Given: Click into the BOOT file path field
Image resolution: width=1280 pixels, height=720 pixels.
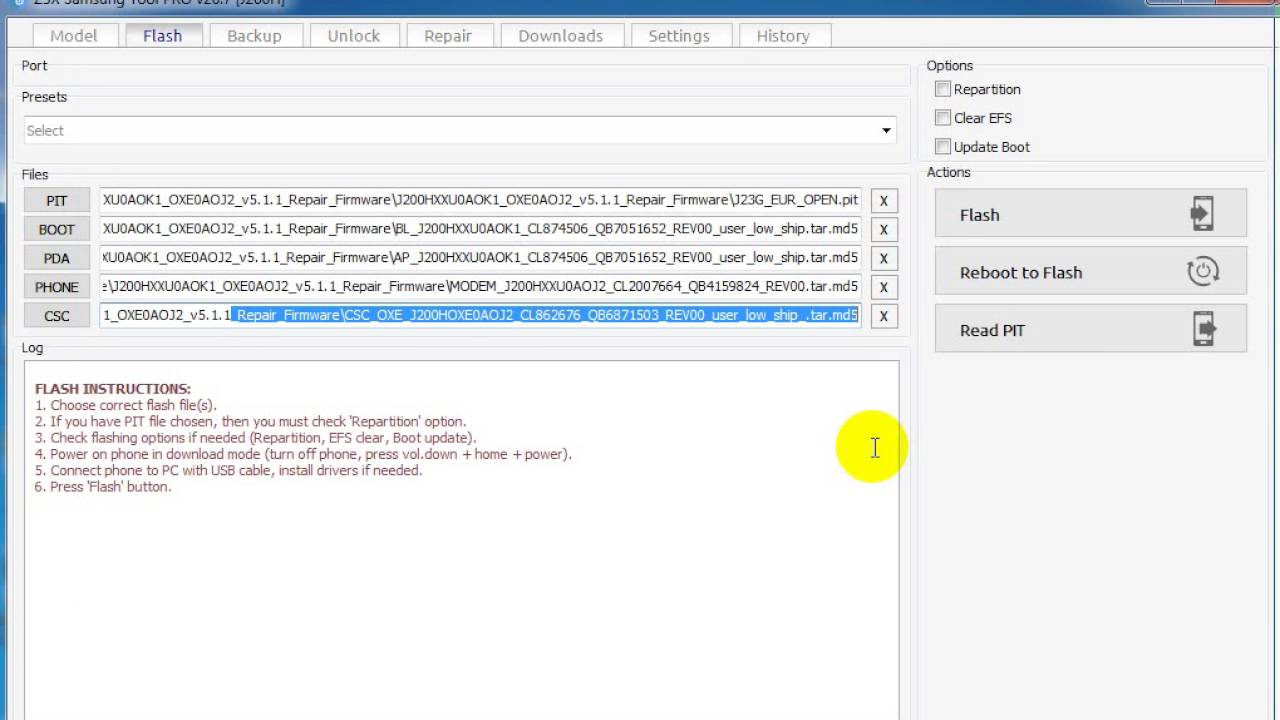Looking at the screenshot, I should pyautogui.click(x=480, y=229).
